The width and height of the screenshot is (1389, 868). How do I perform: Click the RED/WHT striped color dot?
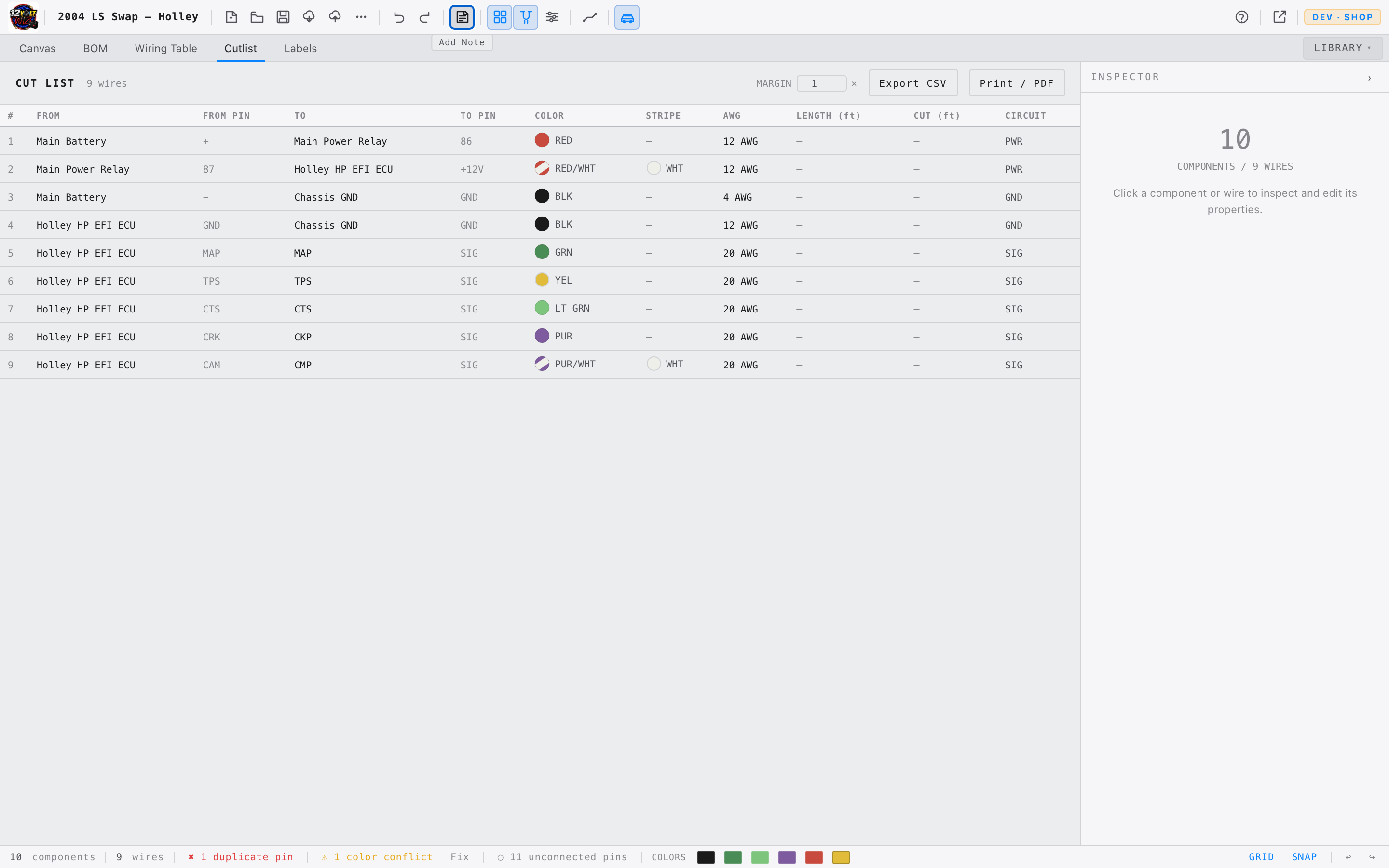pos(542,168)
